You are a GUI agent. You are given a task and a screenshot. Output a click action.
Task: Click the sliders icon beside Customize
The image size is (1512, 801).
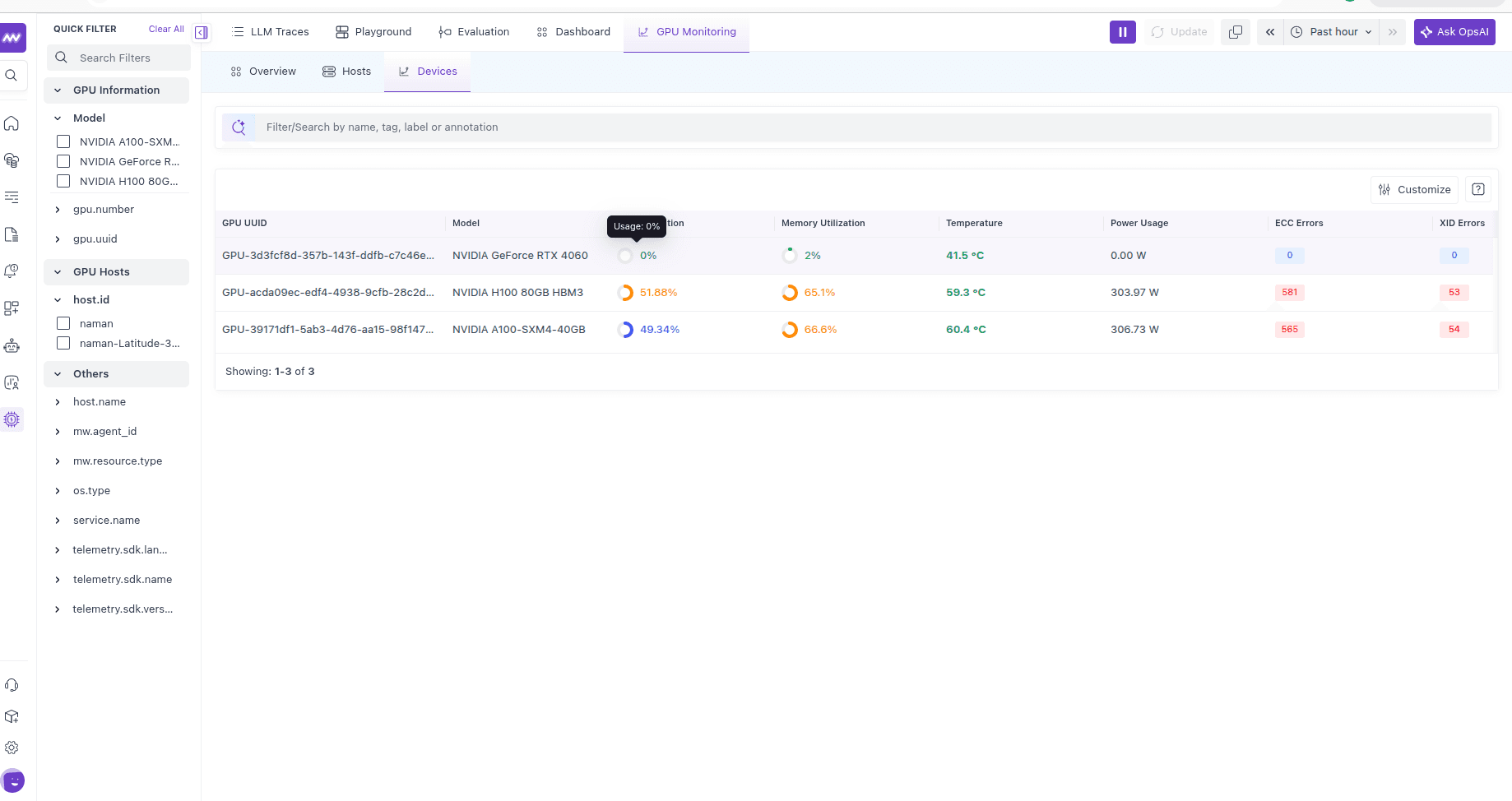(1384, 190)
